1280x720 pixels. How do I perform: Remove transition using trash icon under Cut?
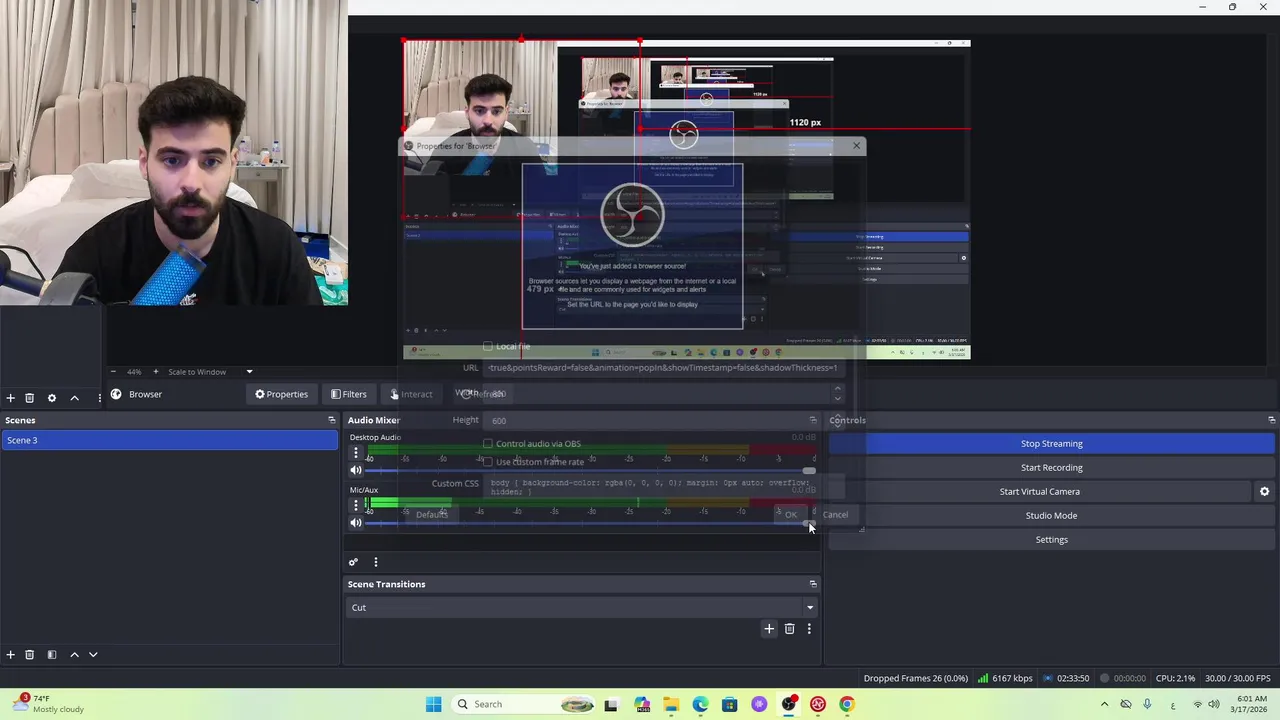(x=789, y=629)
